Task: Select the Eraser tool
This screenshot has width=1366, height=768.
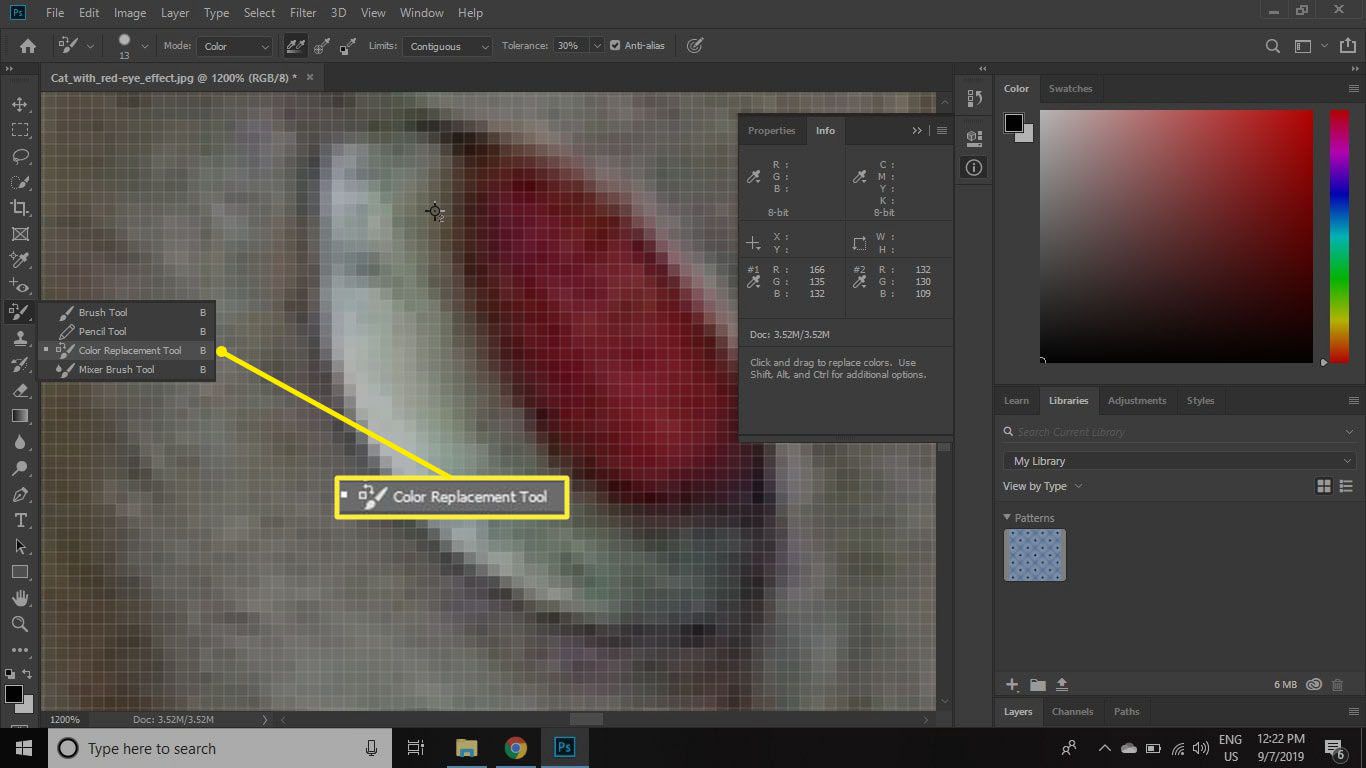Action: pos(19,390)
